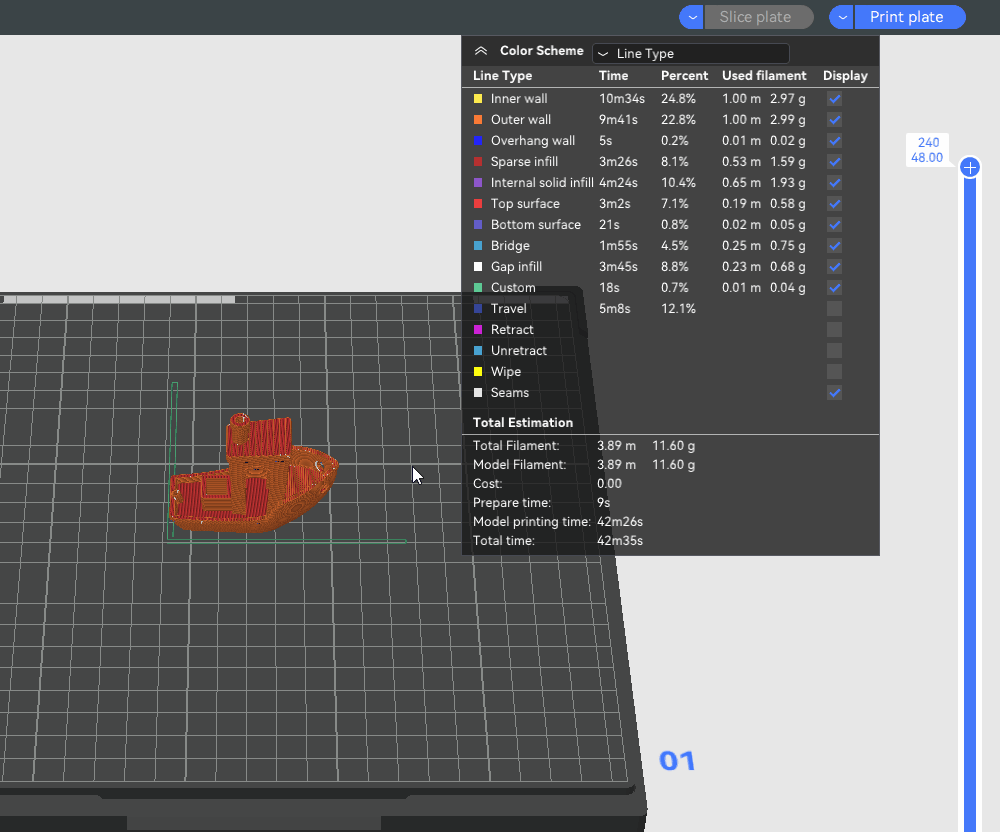Open dropdown arrow beside Slice plate
The height and width of the screenshot is (832, 1000).
pos(692,17)
